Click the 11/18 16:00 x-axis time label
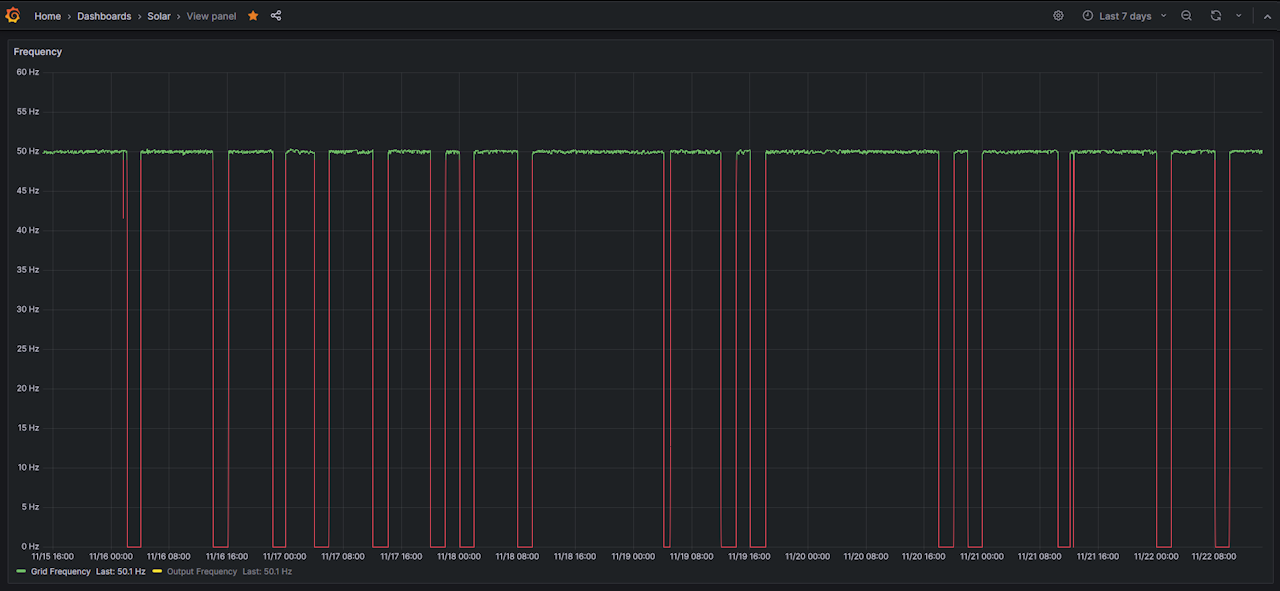 tap(575, 556)
